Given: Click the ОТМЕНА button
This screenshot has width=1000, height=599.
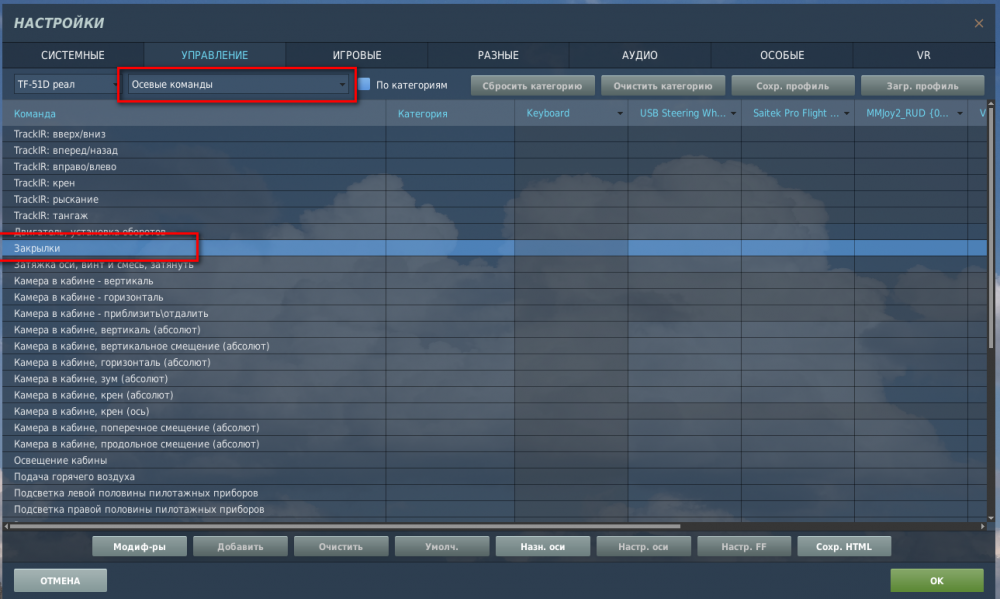Looking at the screenshot, I should (x=61, y=581).
